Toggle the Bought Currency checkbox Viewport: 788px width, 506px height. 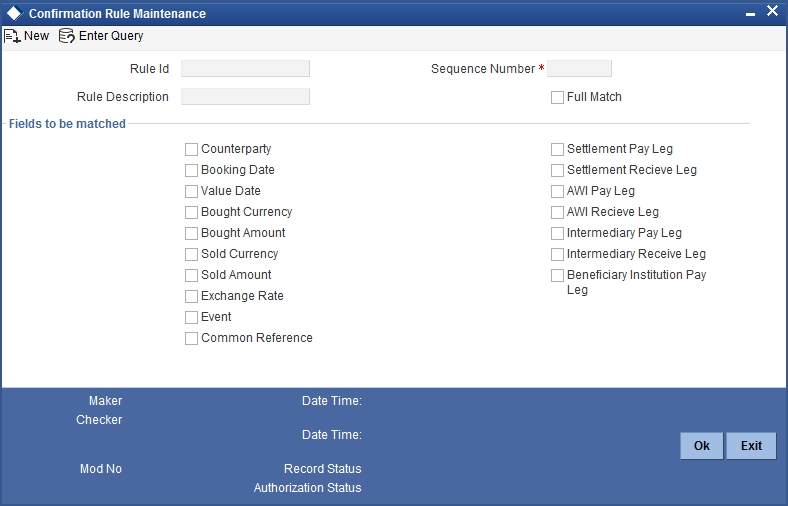[192, 213]
